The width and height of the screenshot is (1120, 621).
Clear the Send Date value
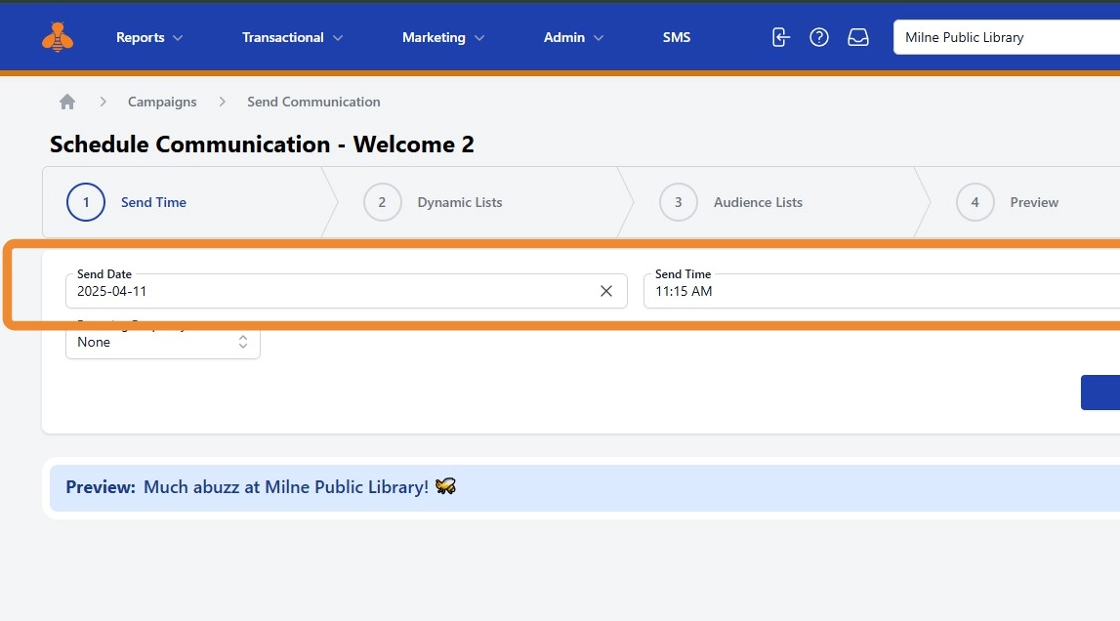(x=606, y=291)
